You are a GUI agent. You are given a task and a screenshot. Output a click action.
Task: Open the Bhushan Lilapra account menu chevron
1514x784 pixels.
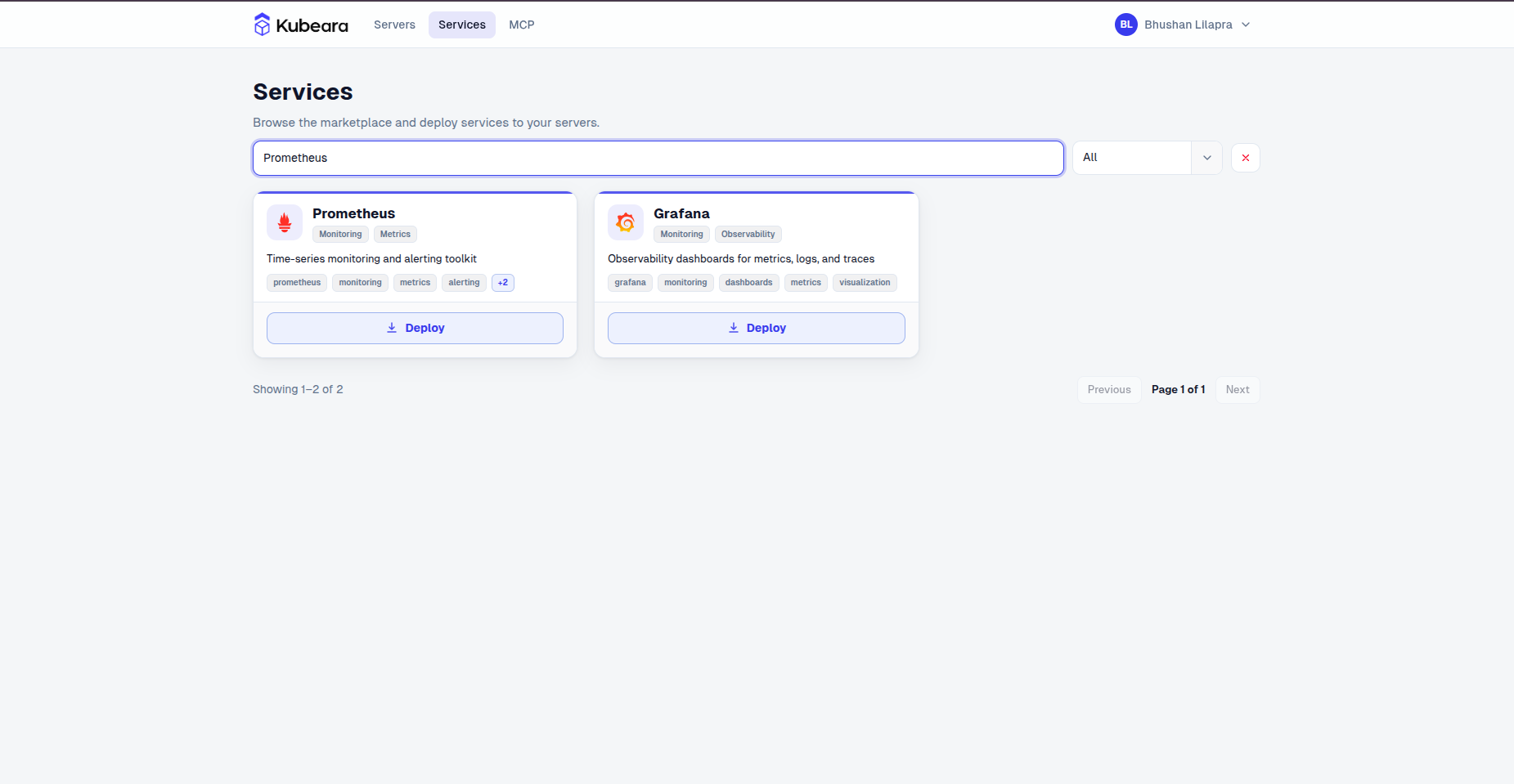click(1246, 25)
